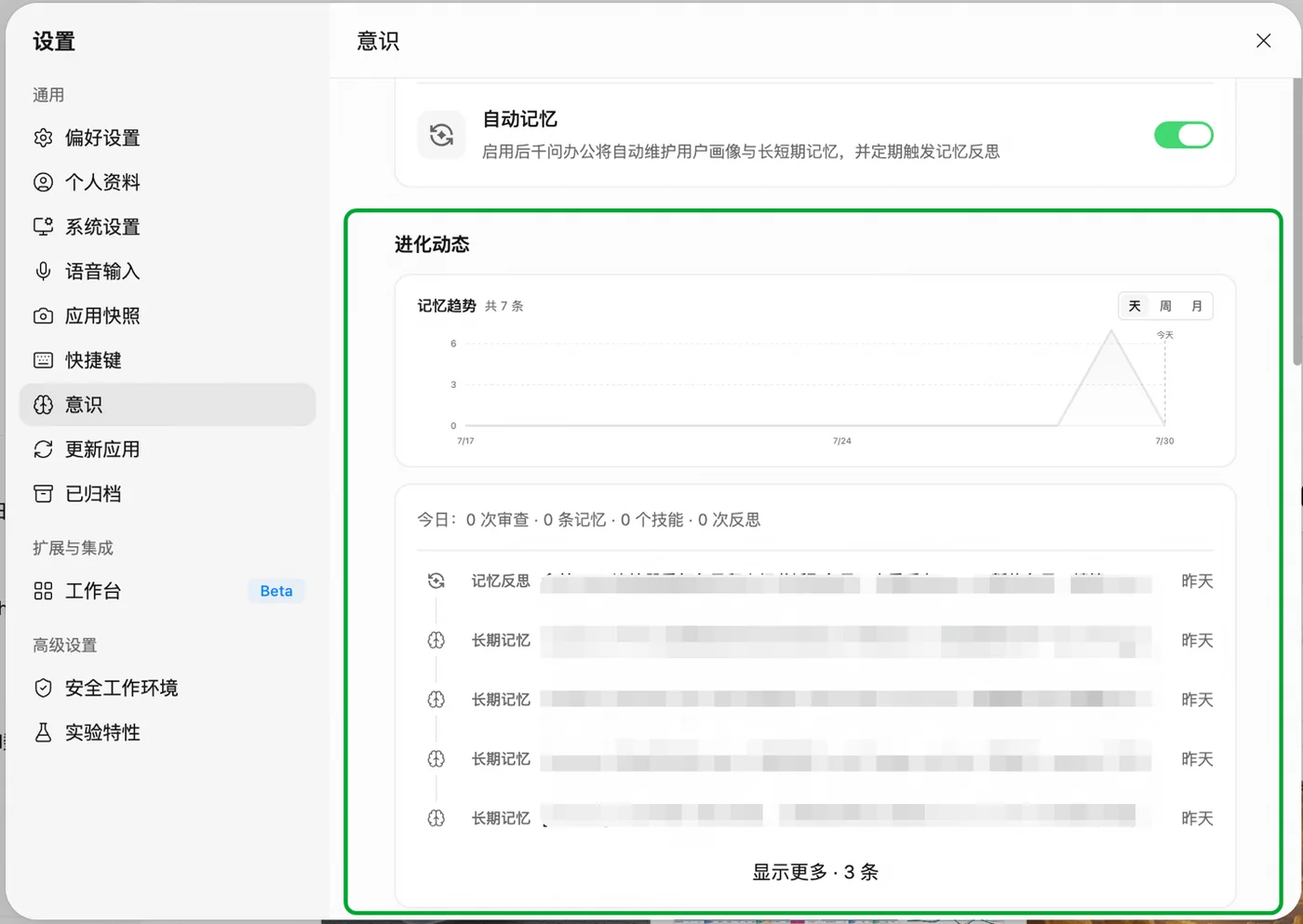Open the 工作台 settings section
Screen dimensions: 1303x924
[168, 591]
